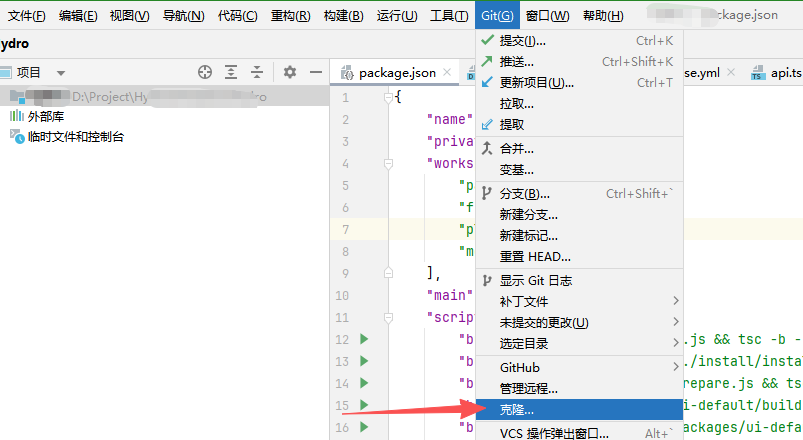Open 分支(B)... from the Git menu

coord(579,194)
